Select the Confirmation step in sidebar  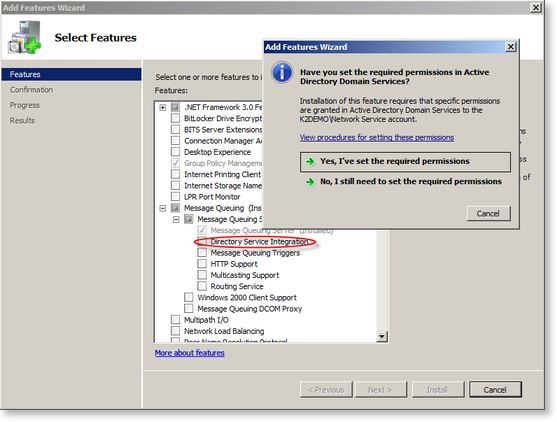coord(31,90)
